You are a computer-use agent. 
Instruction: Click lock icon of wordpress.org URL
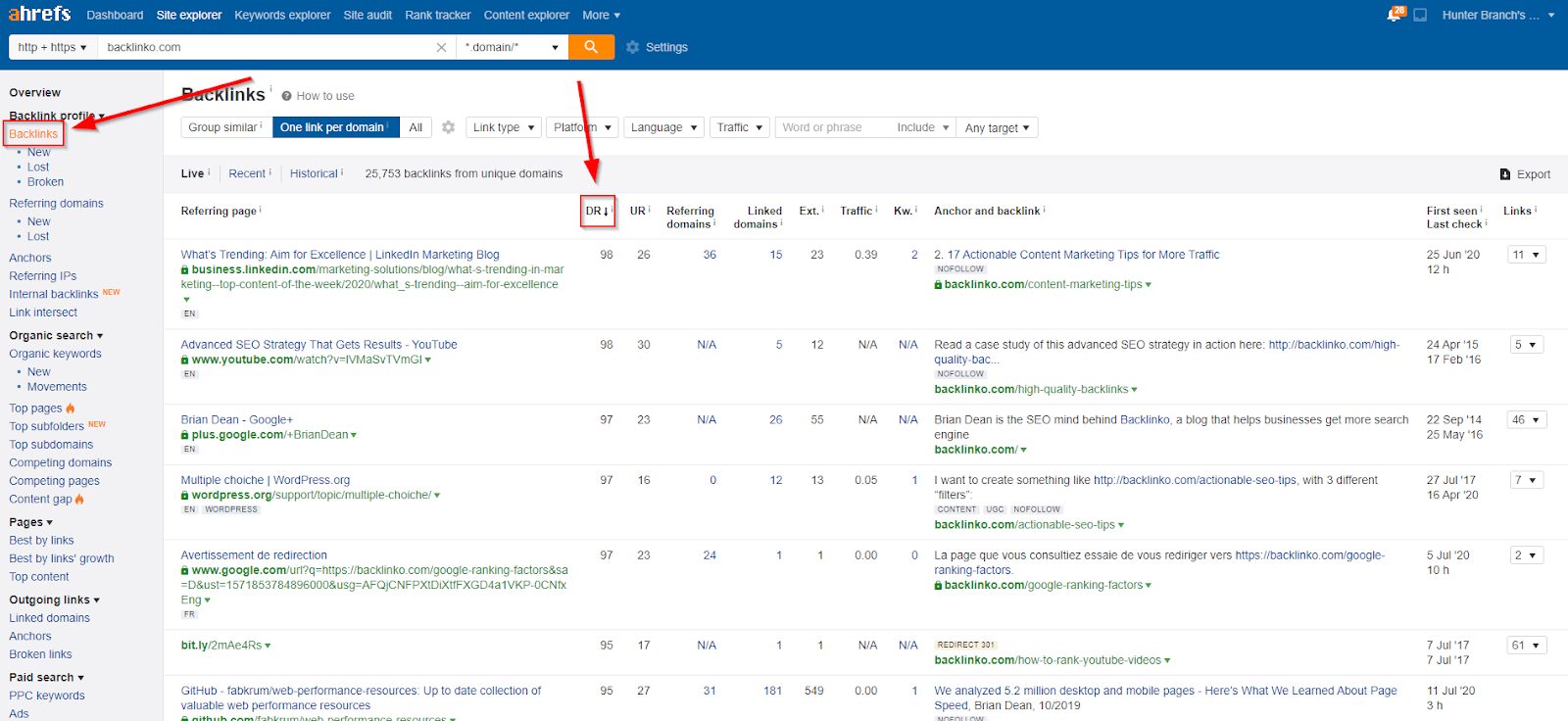point(185,496)
